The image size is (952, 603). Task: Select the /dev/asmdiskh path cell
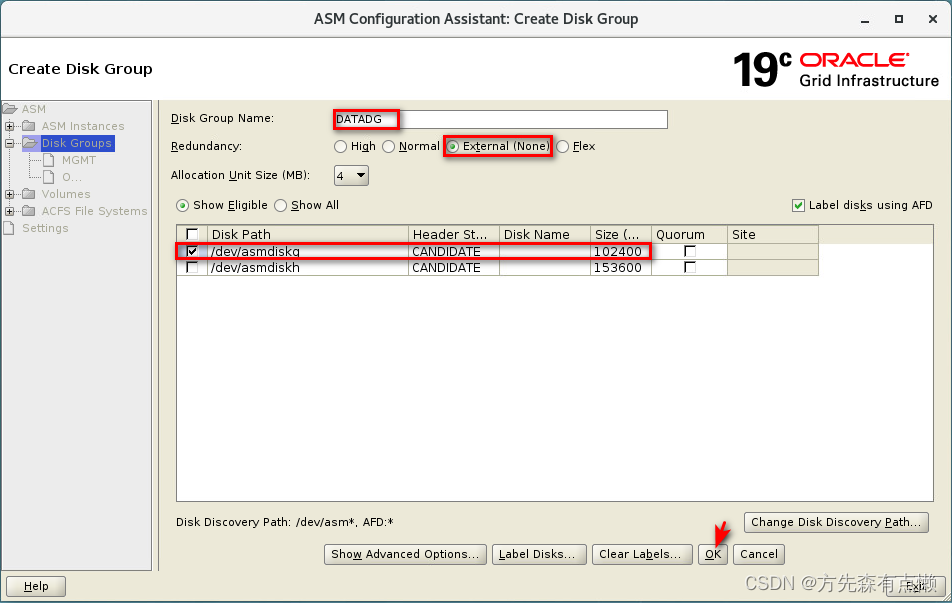tap(308, 268)
